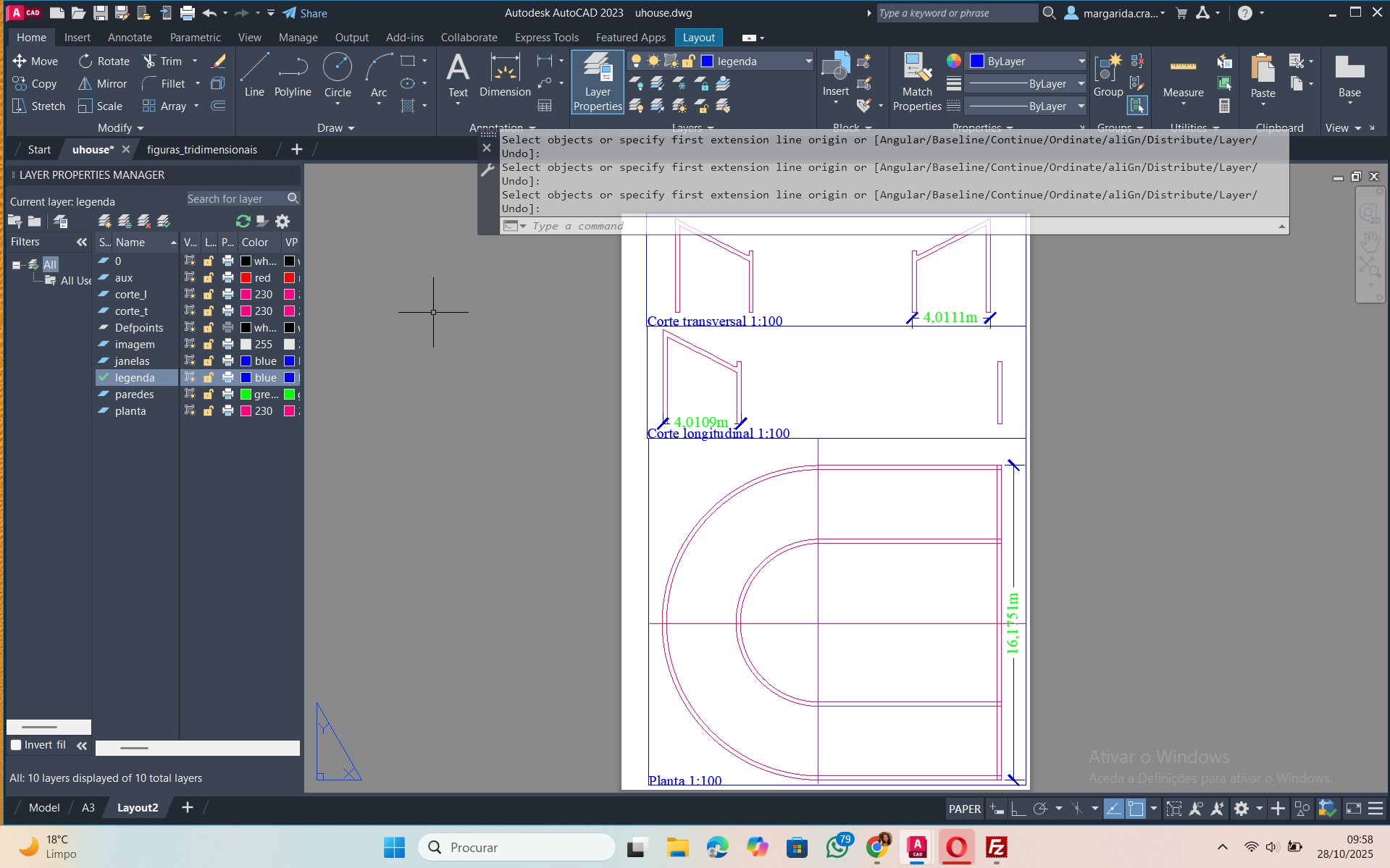
Task: Switch to the Model layout tab
Action: coord(44,808)
